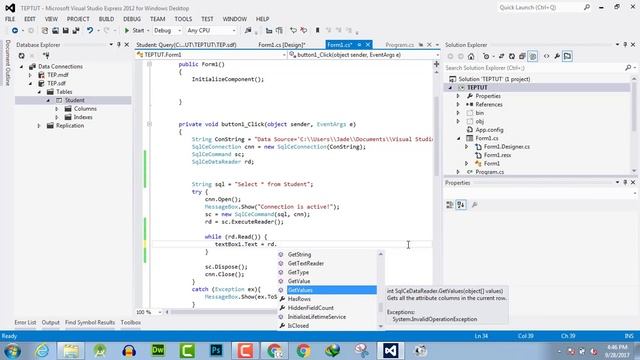Click the Save All toolbar icon
The image size is (640, 360).
76,31
